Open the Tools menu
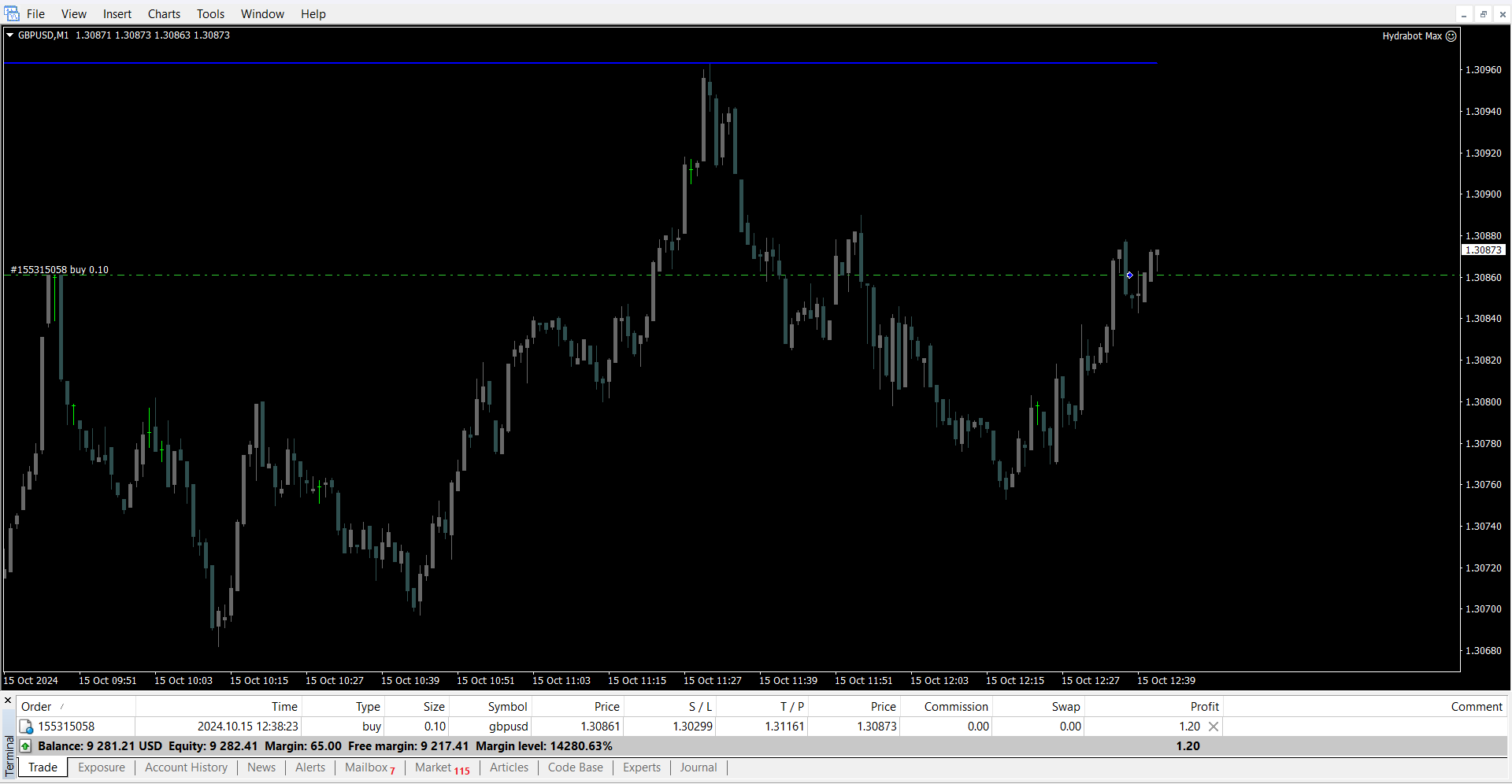Screen dimensions: 1512x784 [x=210, y=14]
